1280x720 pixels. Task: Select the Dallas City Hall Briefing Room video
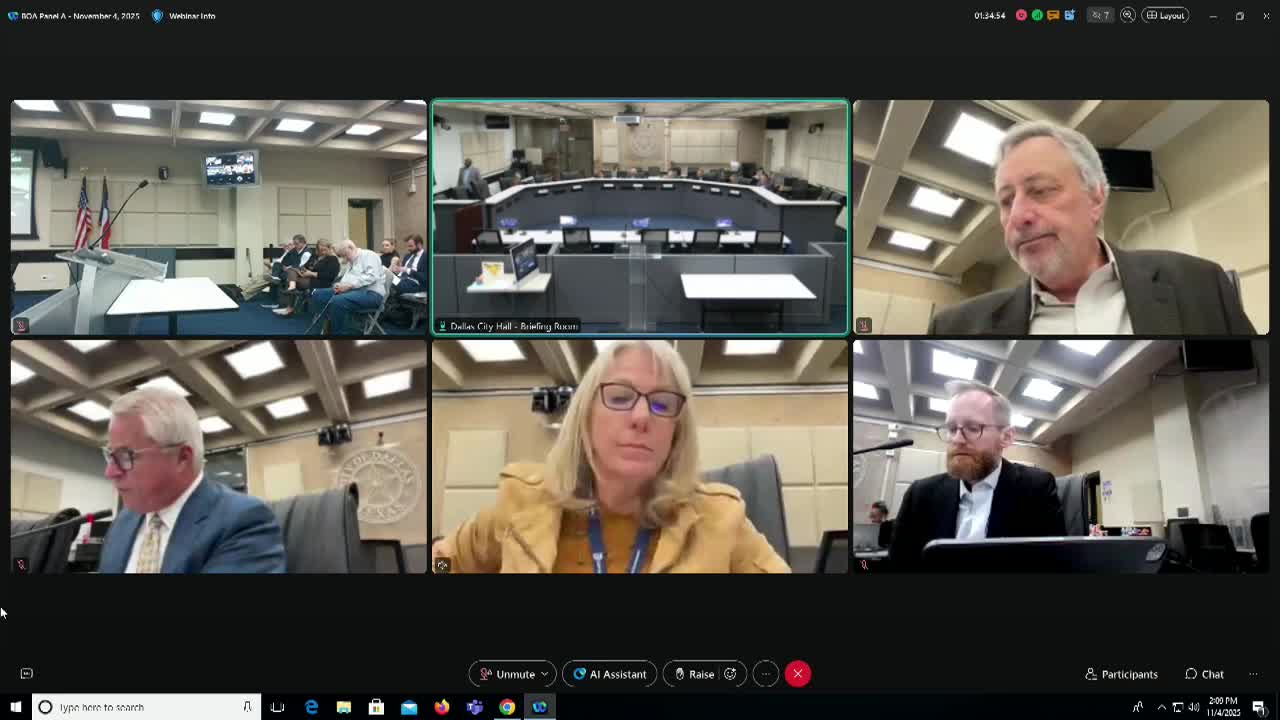coord(640,216)
